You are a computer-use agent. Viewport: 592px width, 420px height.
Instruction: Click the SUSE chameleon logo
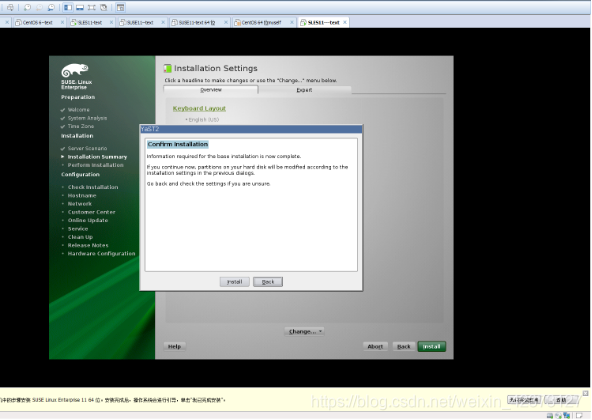point(75,70)
